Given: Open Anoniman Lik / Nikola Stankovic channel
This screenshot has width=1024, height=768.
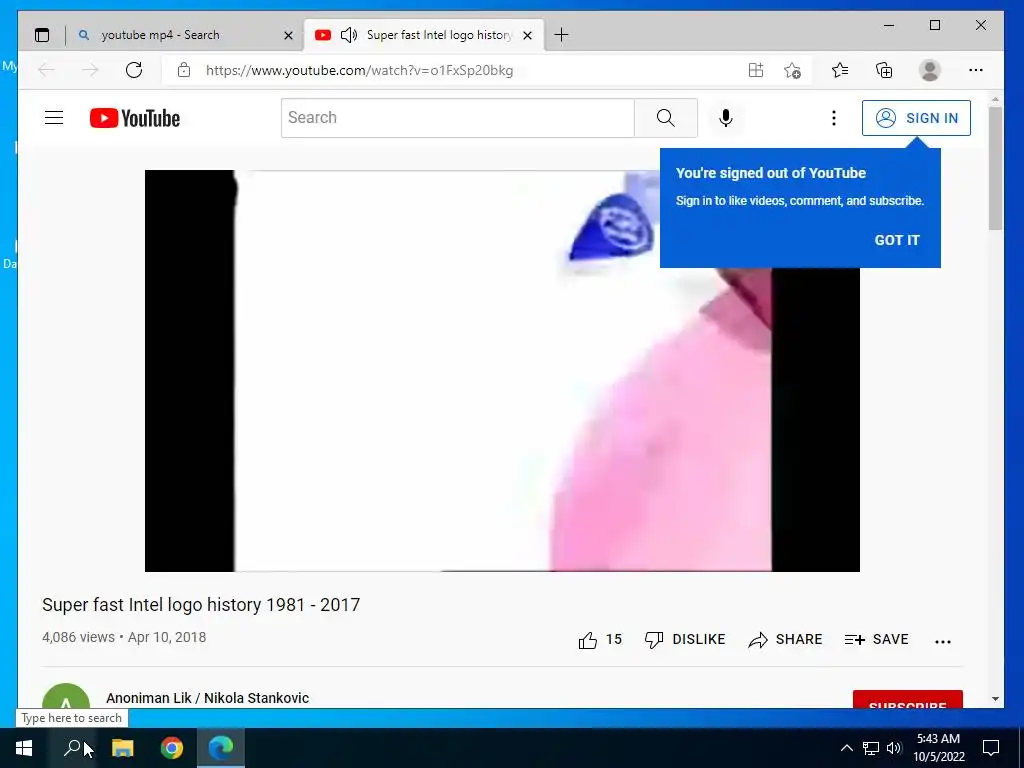Looking at the screenshot, I should coord(208,698).
